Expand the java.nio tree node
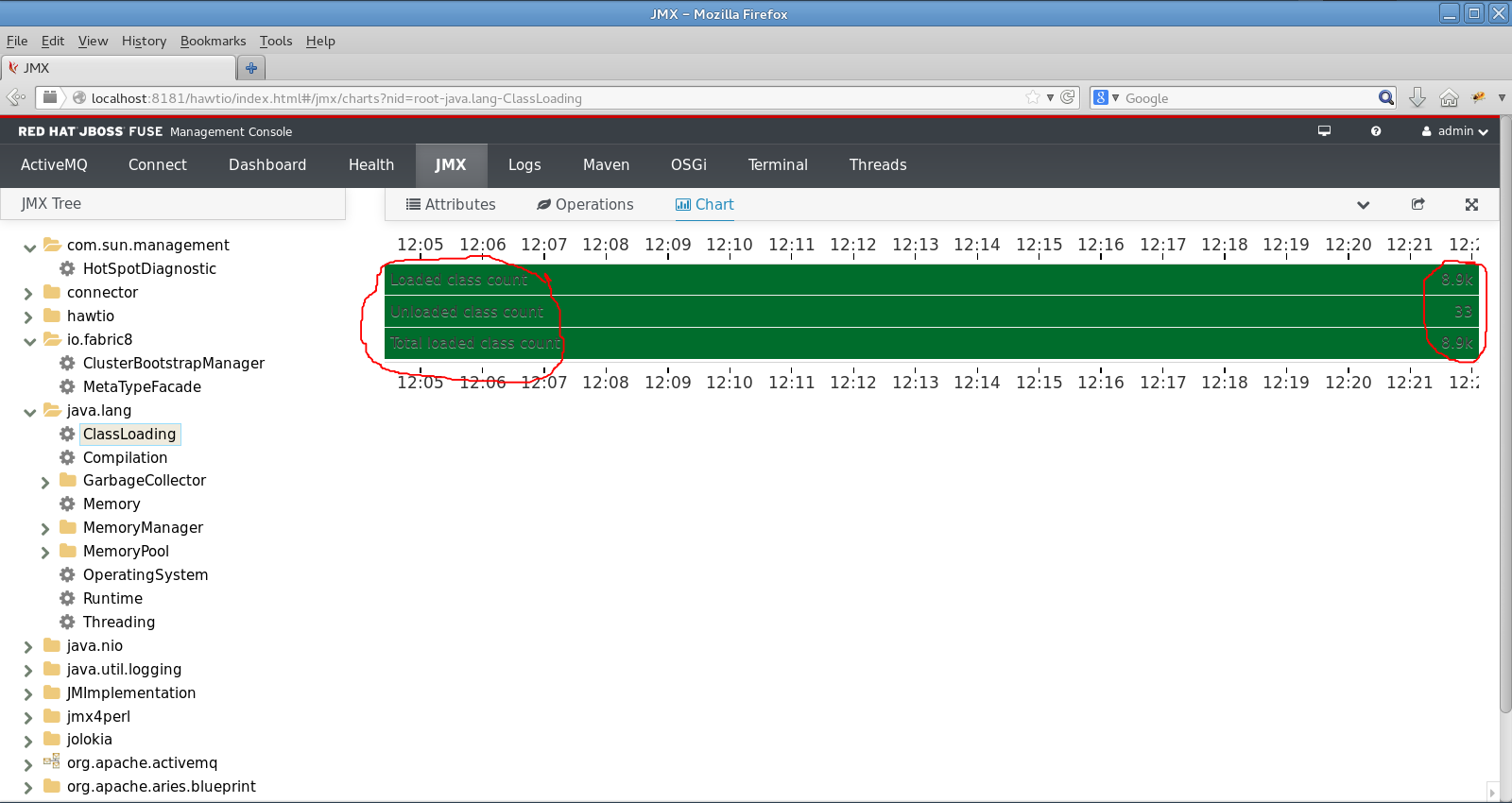This screenshot has height=803, width=1512. [28, 647]
